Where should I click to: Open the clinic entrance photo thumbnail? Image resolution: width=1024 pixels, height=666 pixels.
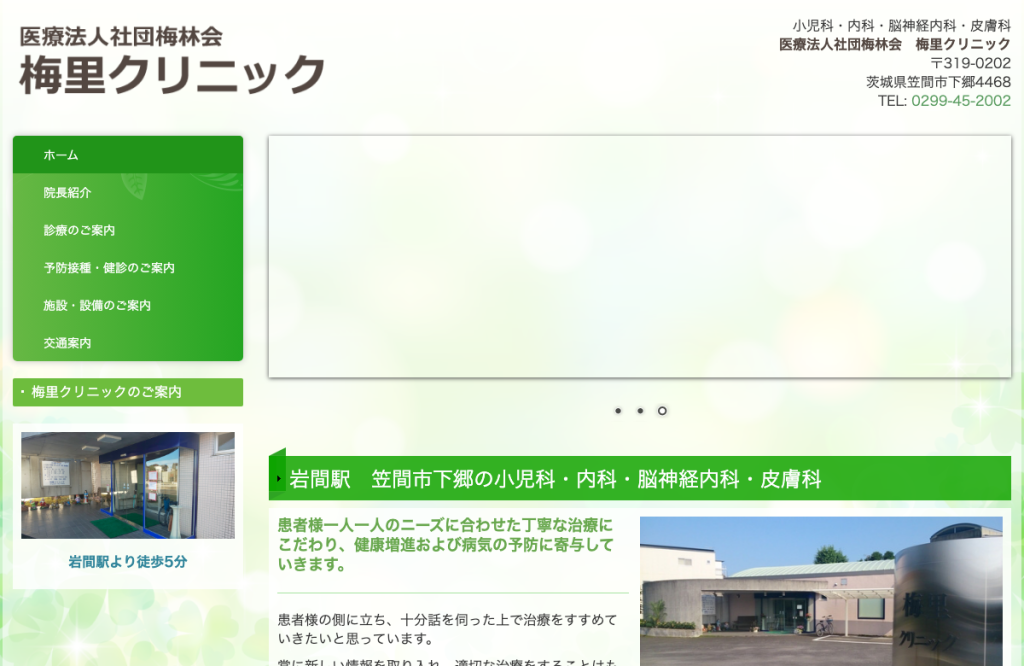tap(128, 485)
